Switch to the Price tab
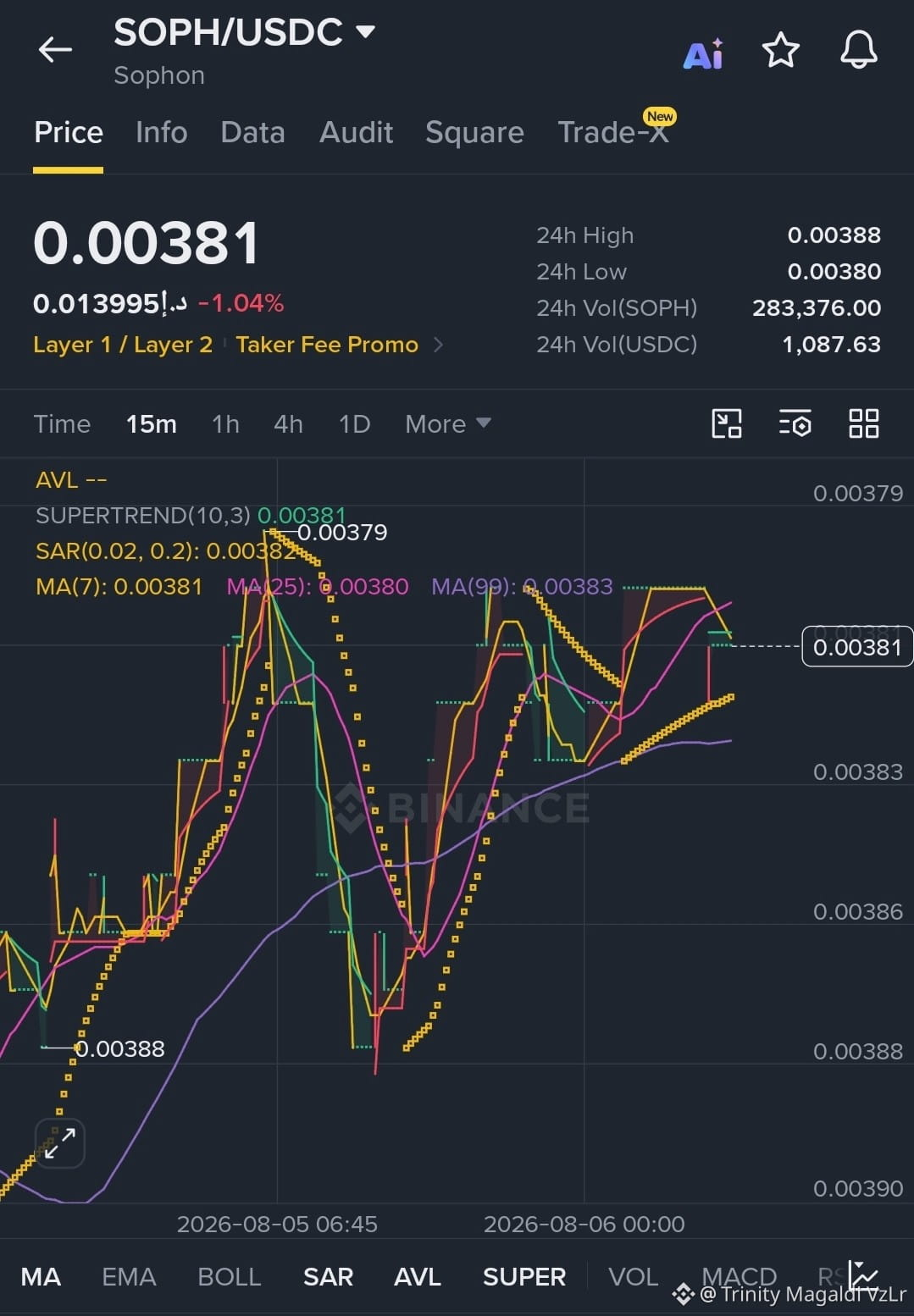The width and height of the screenshot is (914, 1316). (x=69, y=133)
